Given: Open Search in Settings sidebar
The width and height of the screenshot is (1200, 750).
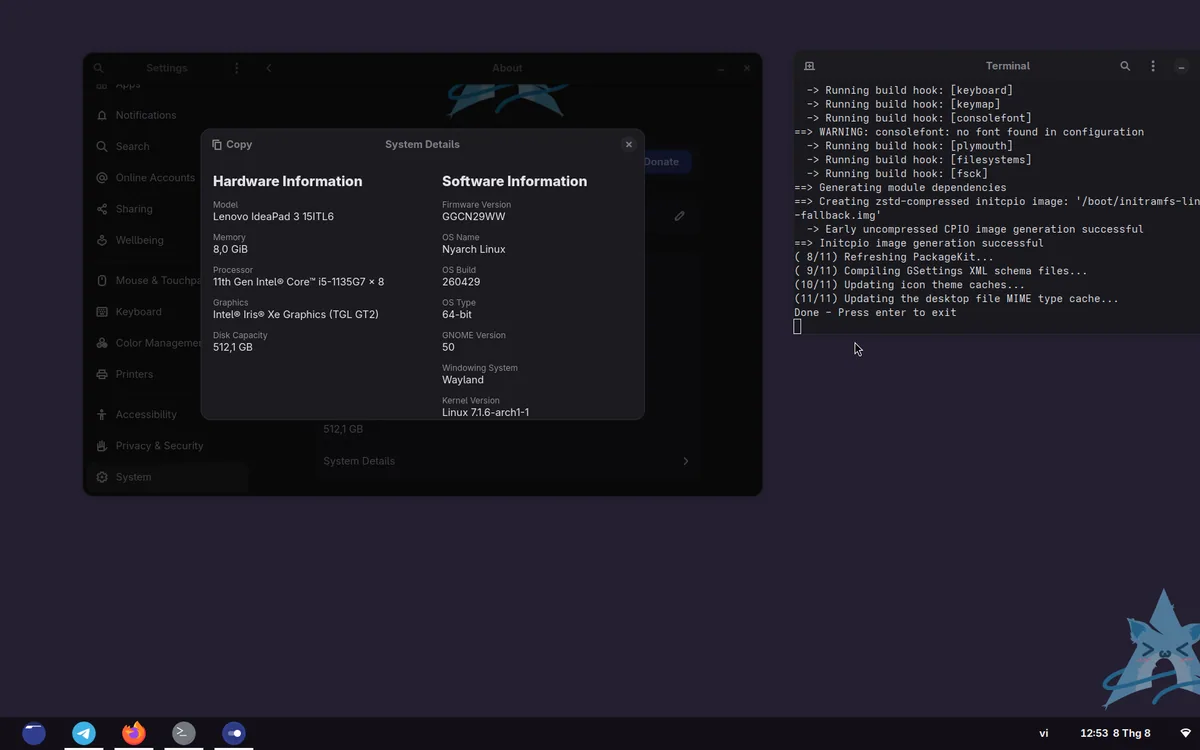Looking at the screenshot, I should coord(166,146).
